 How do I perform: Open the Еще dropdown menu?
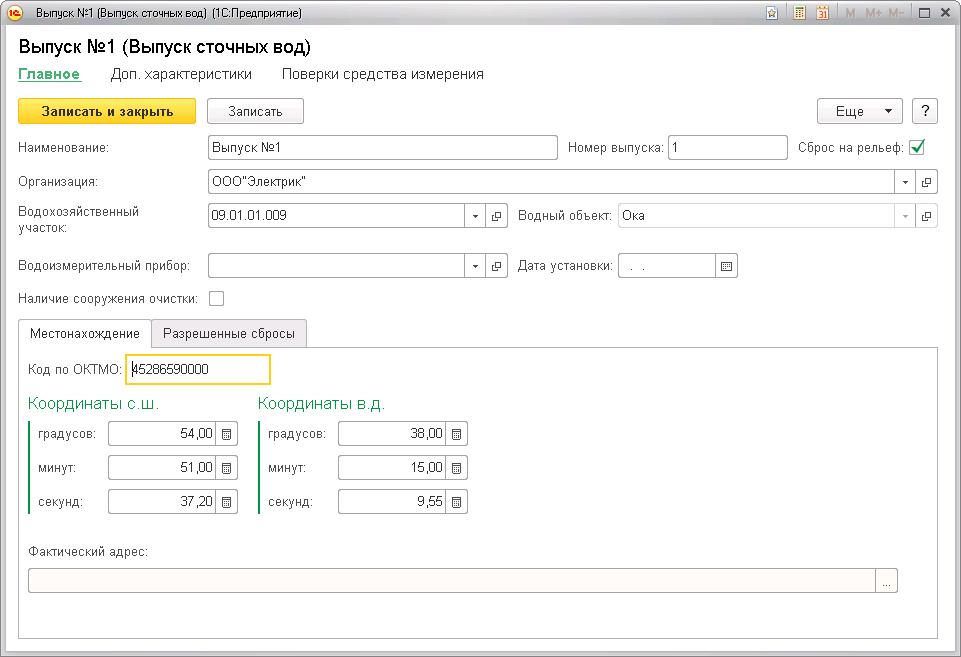[x=860, y=112]
